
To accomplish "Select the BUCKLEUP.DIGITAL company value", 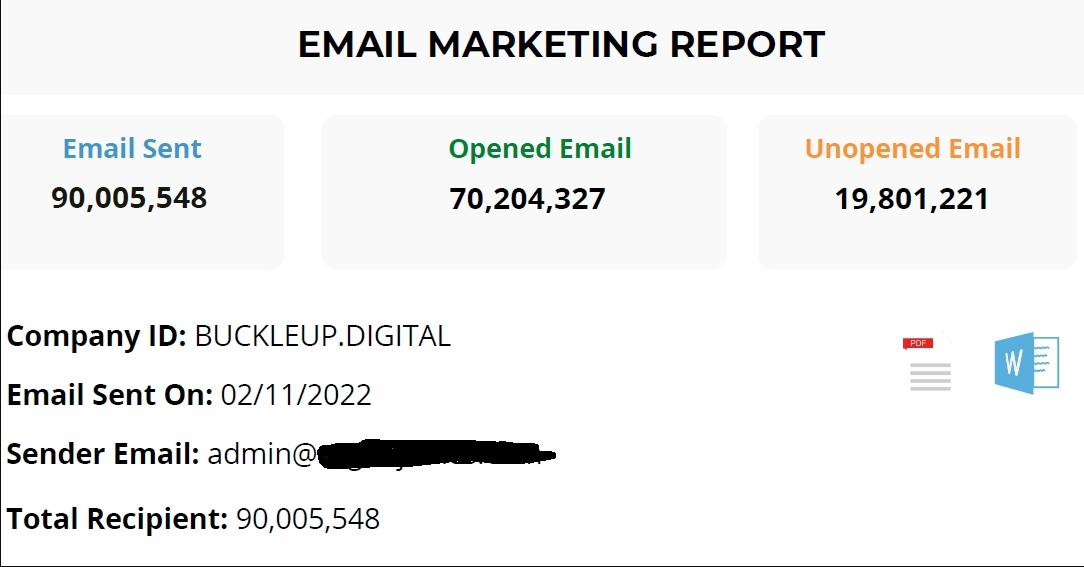I will point(323,336).
